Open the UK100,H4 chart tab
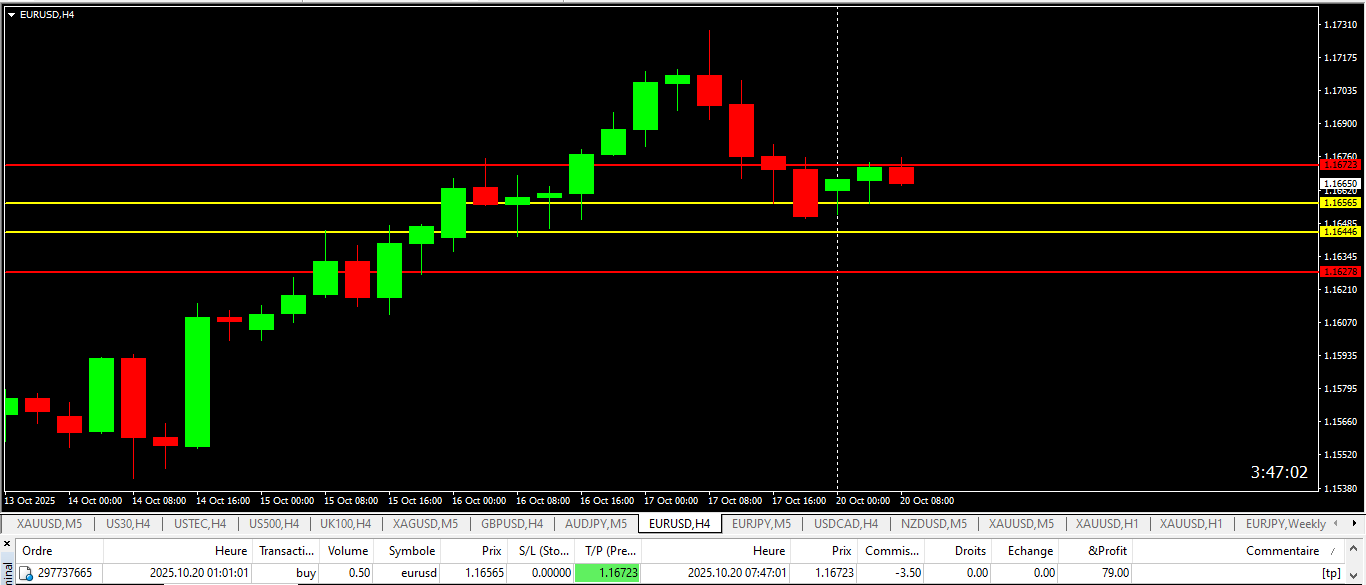Viewport: 1366px width, 585px height. 346,524
